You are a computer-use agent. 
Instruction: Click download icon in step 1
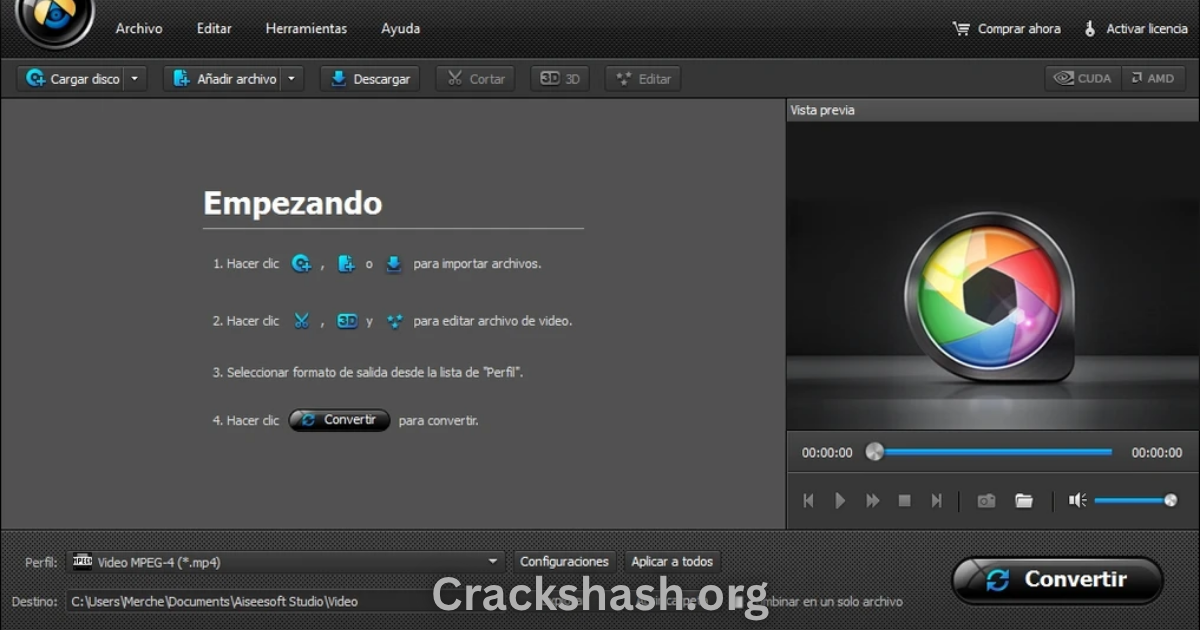[394, 264]
